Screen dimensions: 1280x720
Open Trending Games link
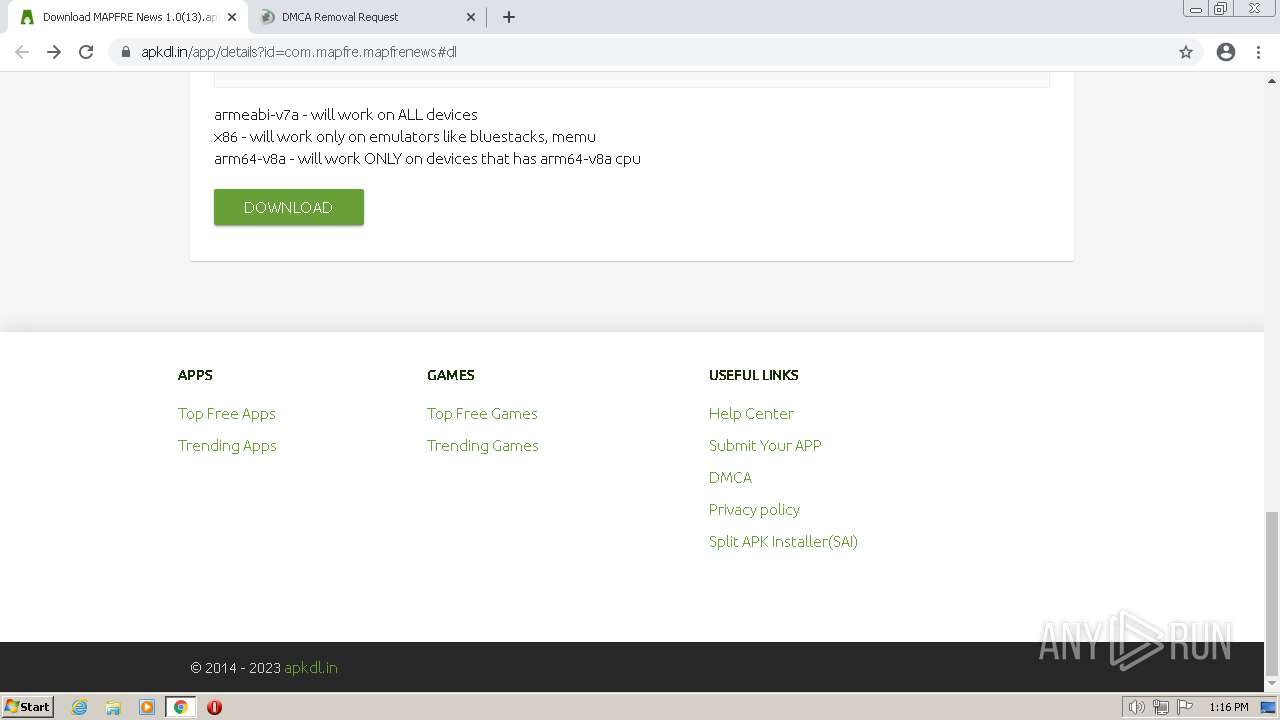tap(483, 445)
